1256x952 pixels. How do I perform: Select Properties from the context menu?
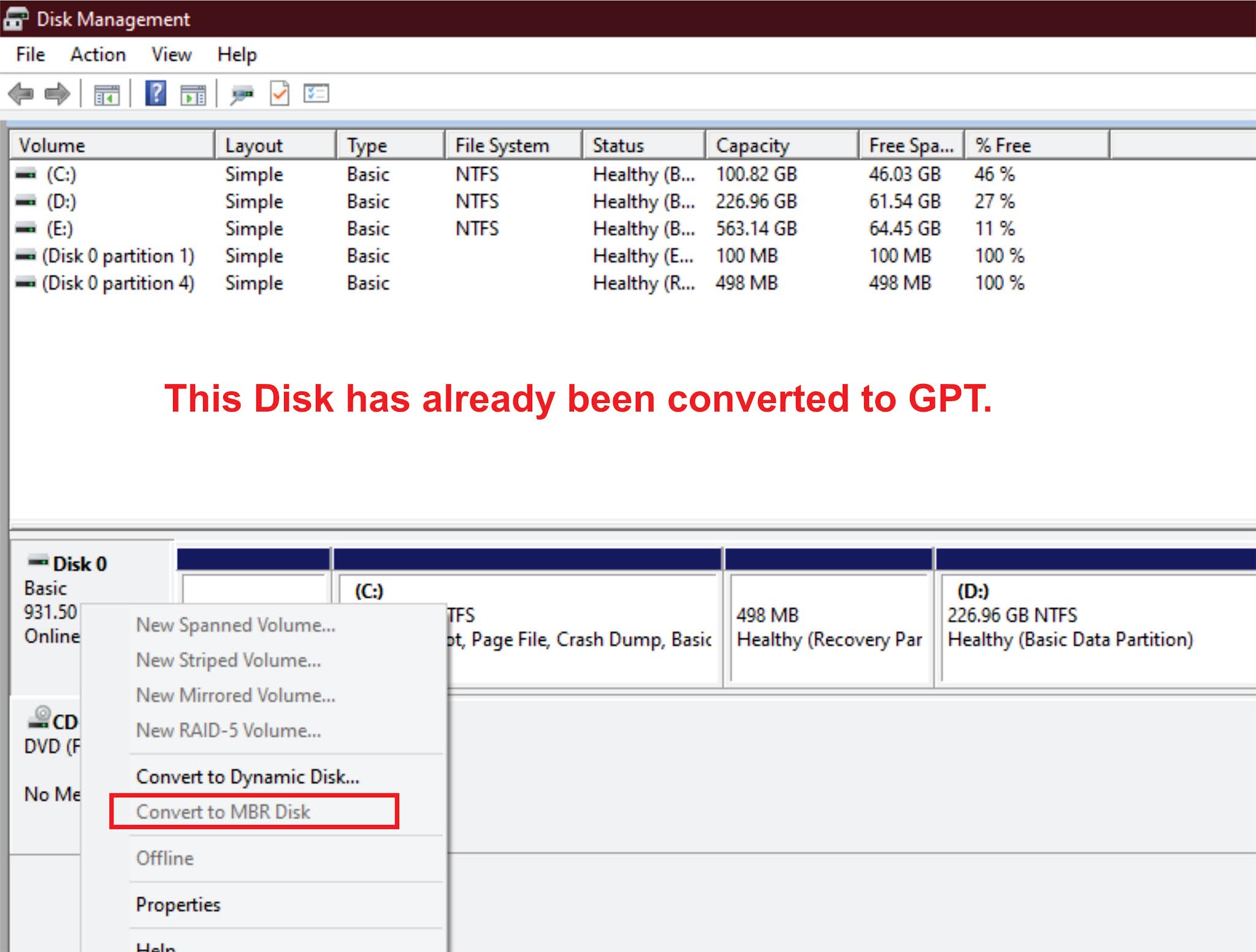[178, 904]
